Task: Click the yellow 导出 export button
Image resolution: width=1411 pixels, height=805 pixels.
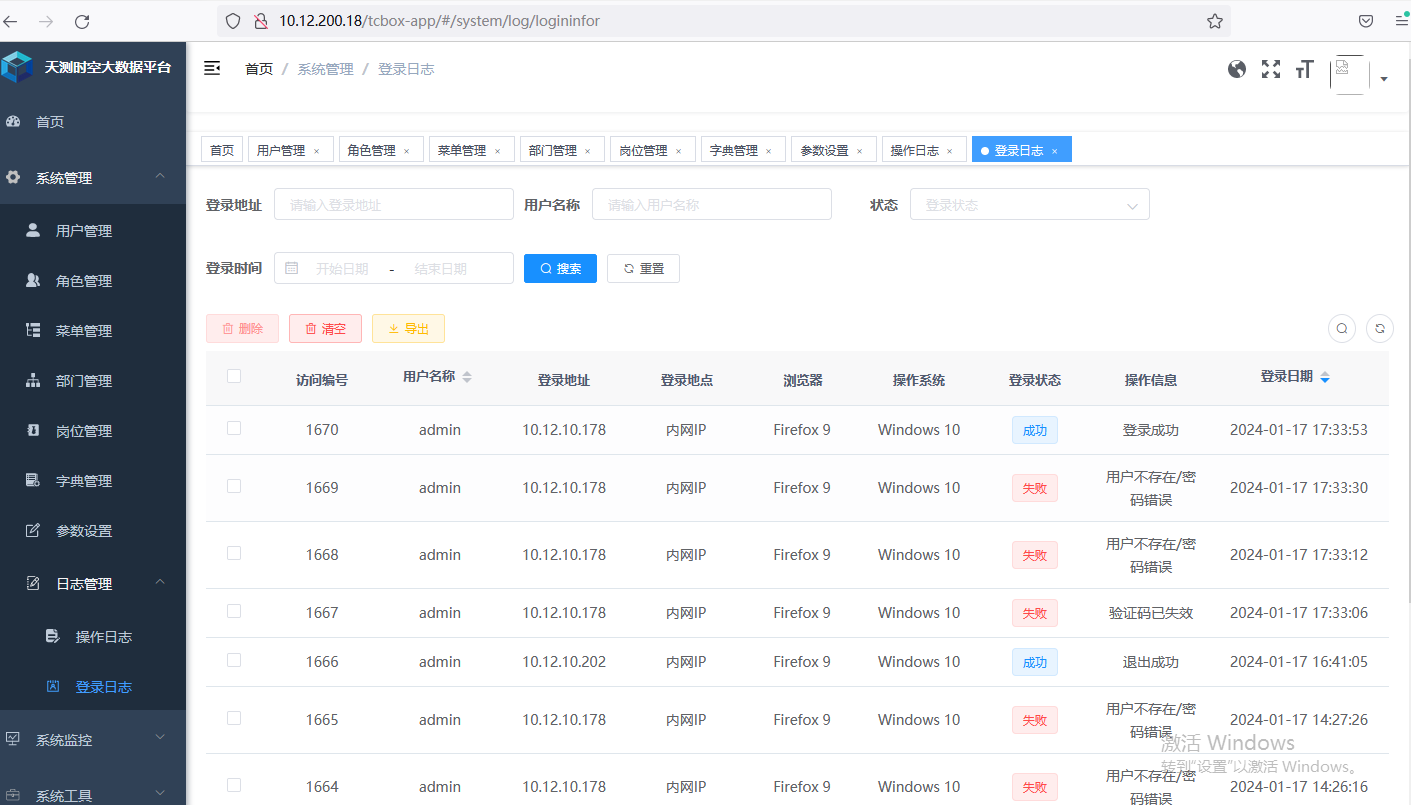Action: click(408, 328)
